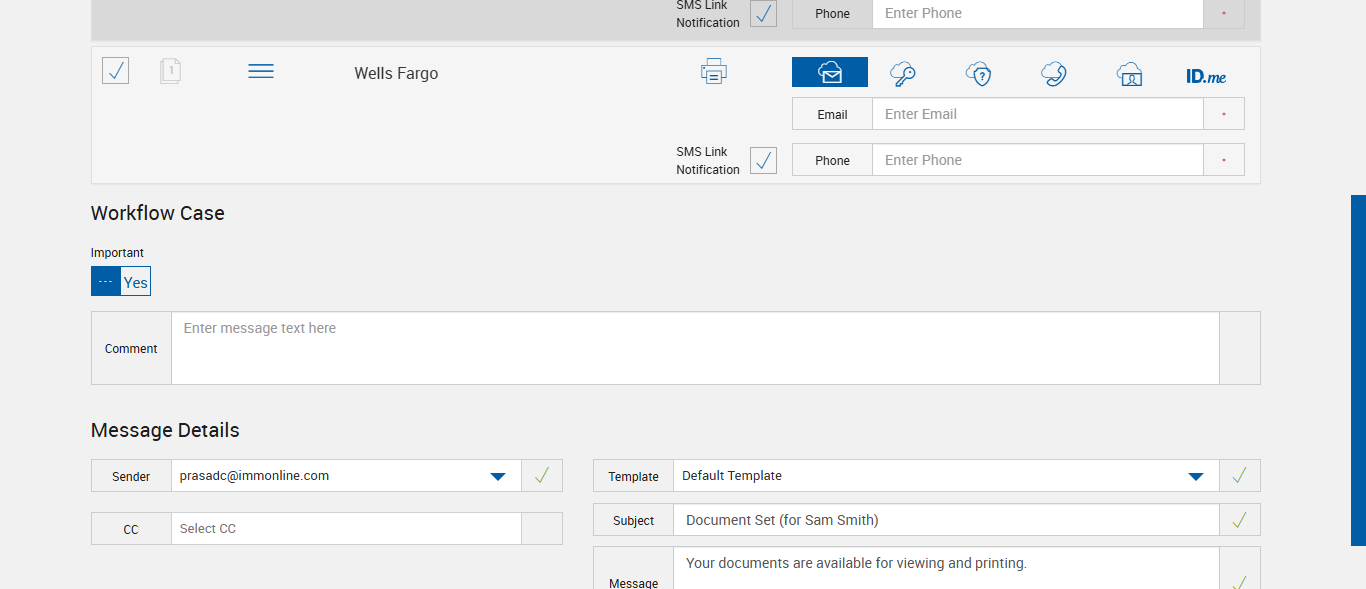Screen dimensions: 1366x589
Task: Click the printer icon for Wells Fargo
Action: (x=714, y=72)
